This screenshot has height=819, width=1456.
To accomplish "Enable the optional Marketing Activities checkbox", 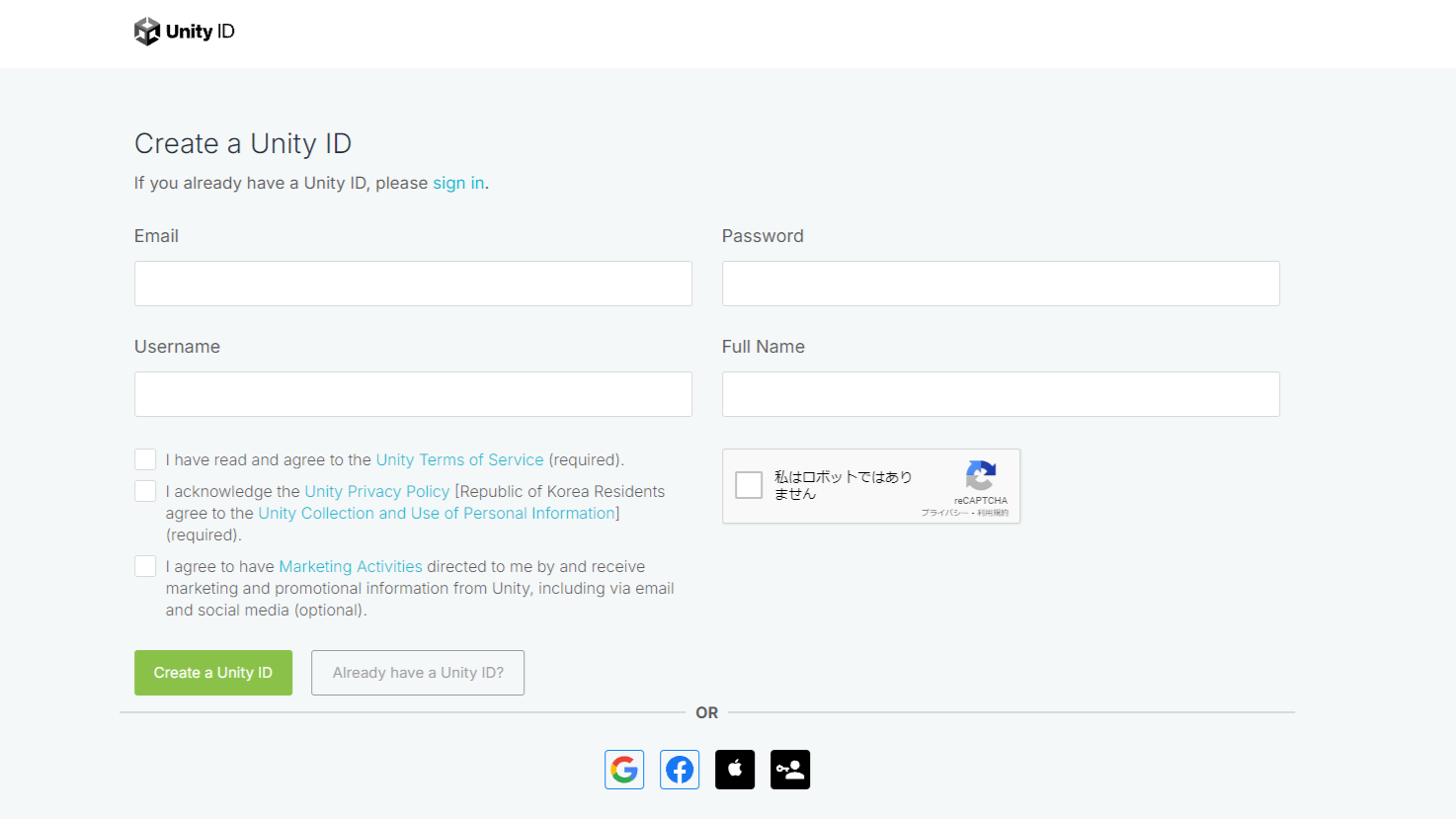I will [145, 566].
